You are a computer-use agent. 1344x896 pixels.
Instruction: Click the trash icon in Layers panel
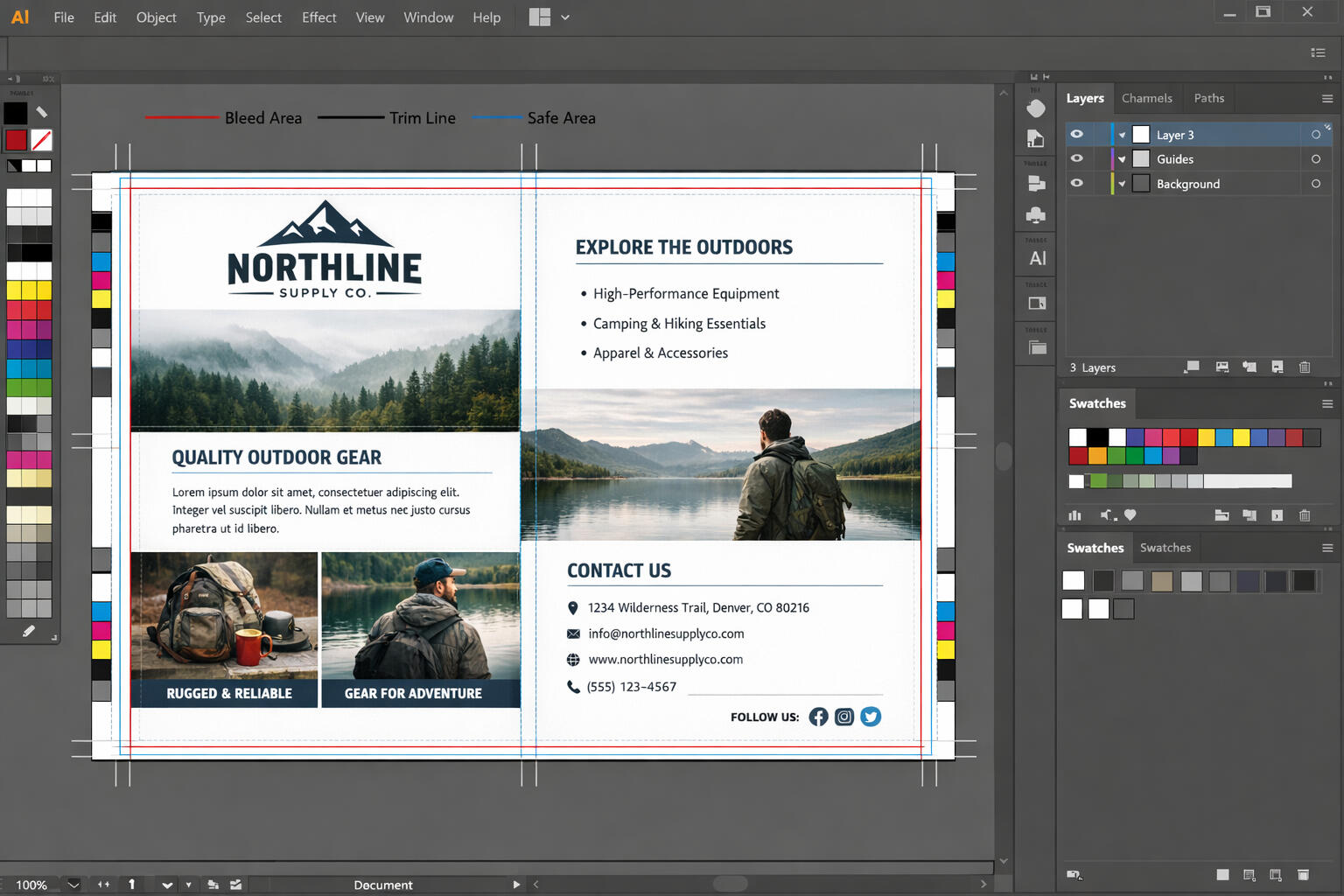point(1304,367)
